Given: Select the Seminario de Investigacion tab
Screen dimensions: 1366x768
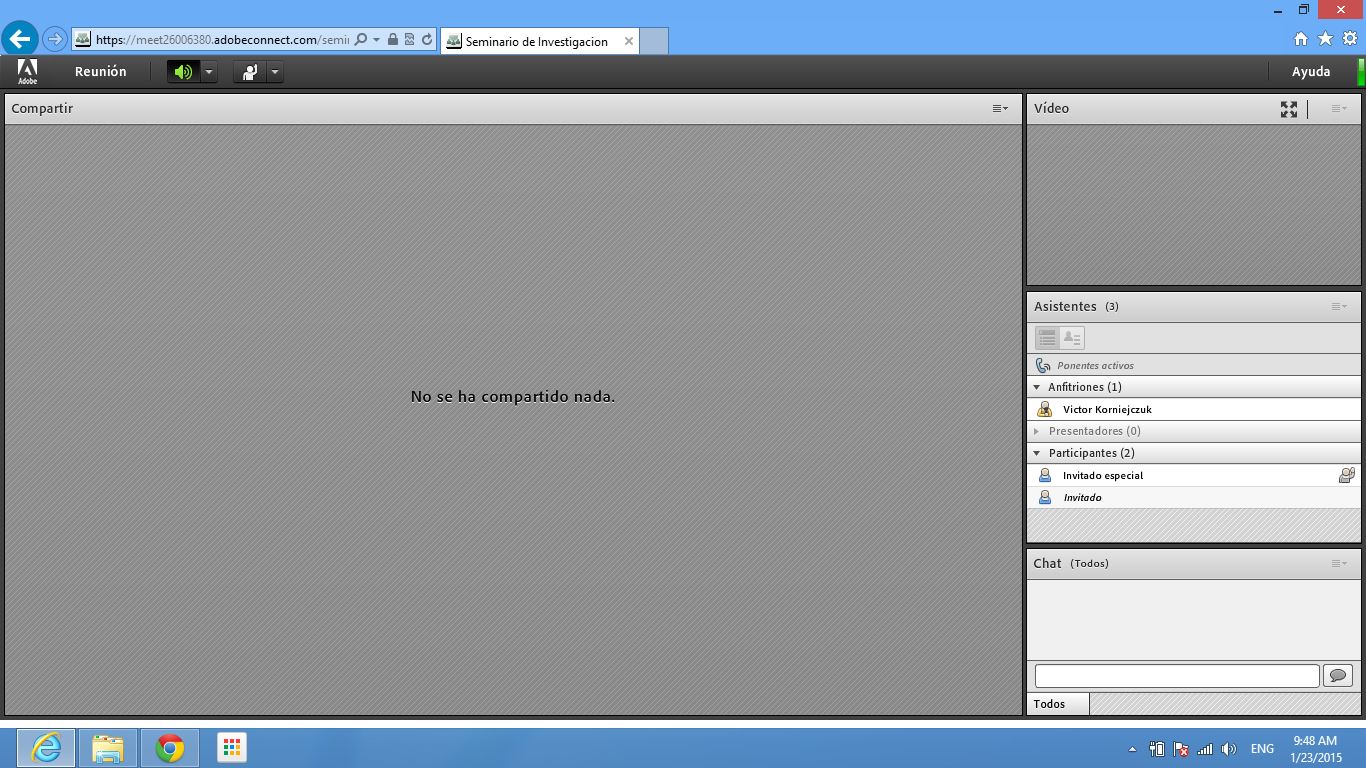Looking at the screenshot, I should coord(539,41).
